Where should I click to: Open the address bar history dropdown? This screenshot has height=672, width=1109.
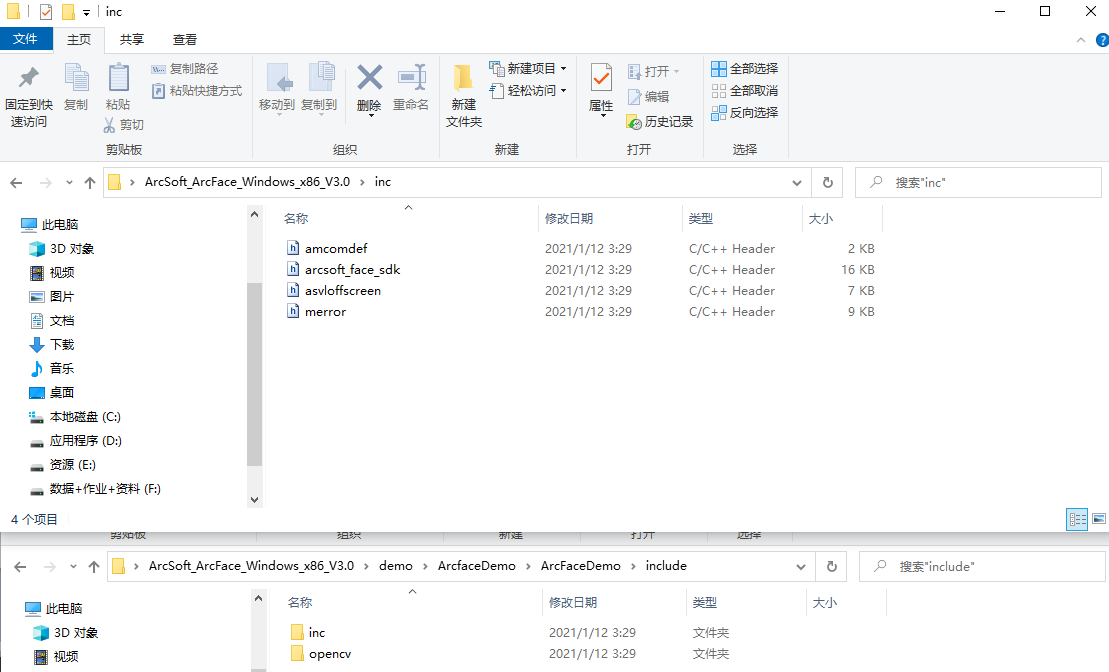coord(796,182)
